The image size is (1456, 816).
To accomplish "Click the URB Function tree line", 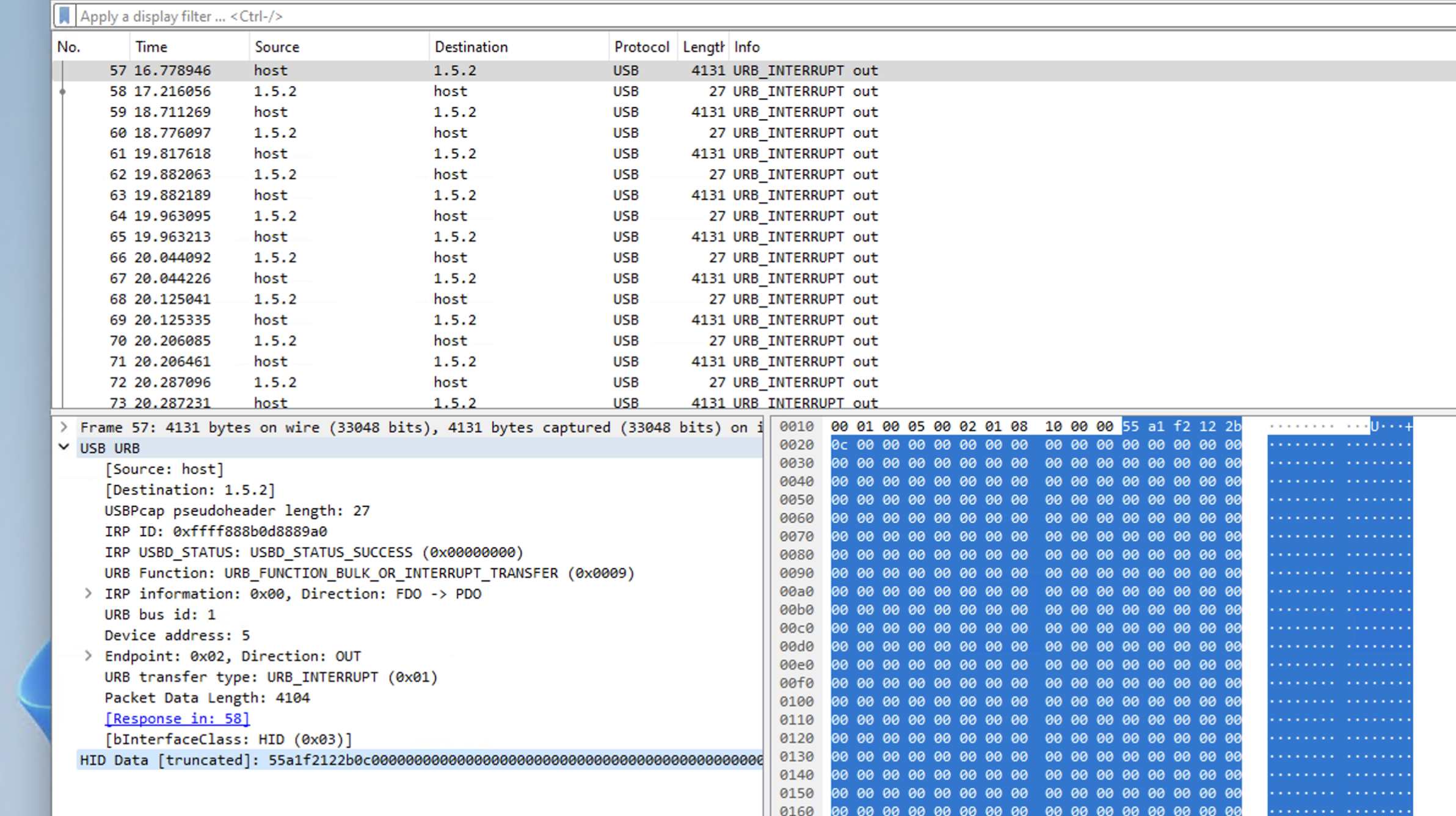I will 369,573.
